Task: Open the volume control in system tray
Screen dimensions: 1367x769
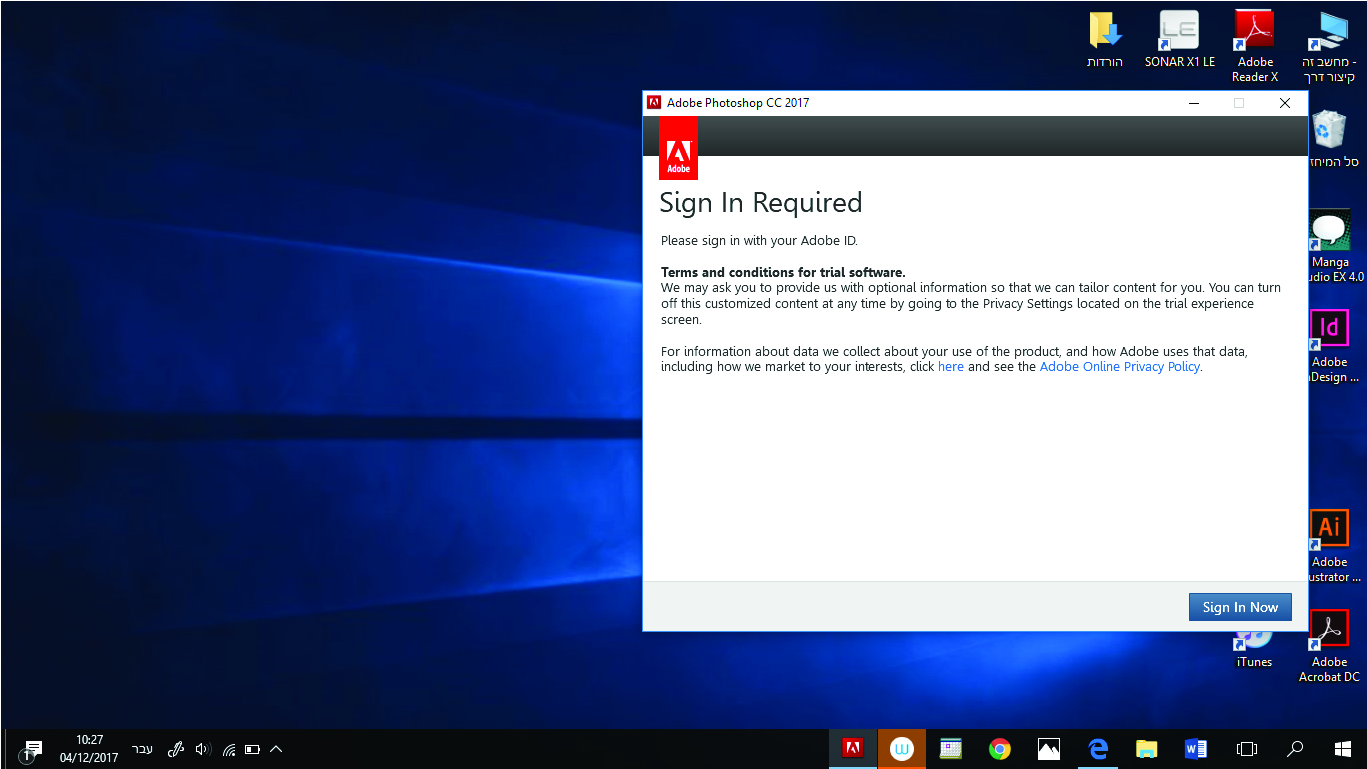Action: (203, 749)
